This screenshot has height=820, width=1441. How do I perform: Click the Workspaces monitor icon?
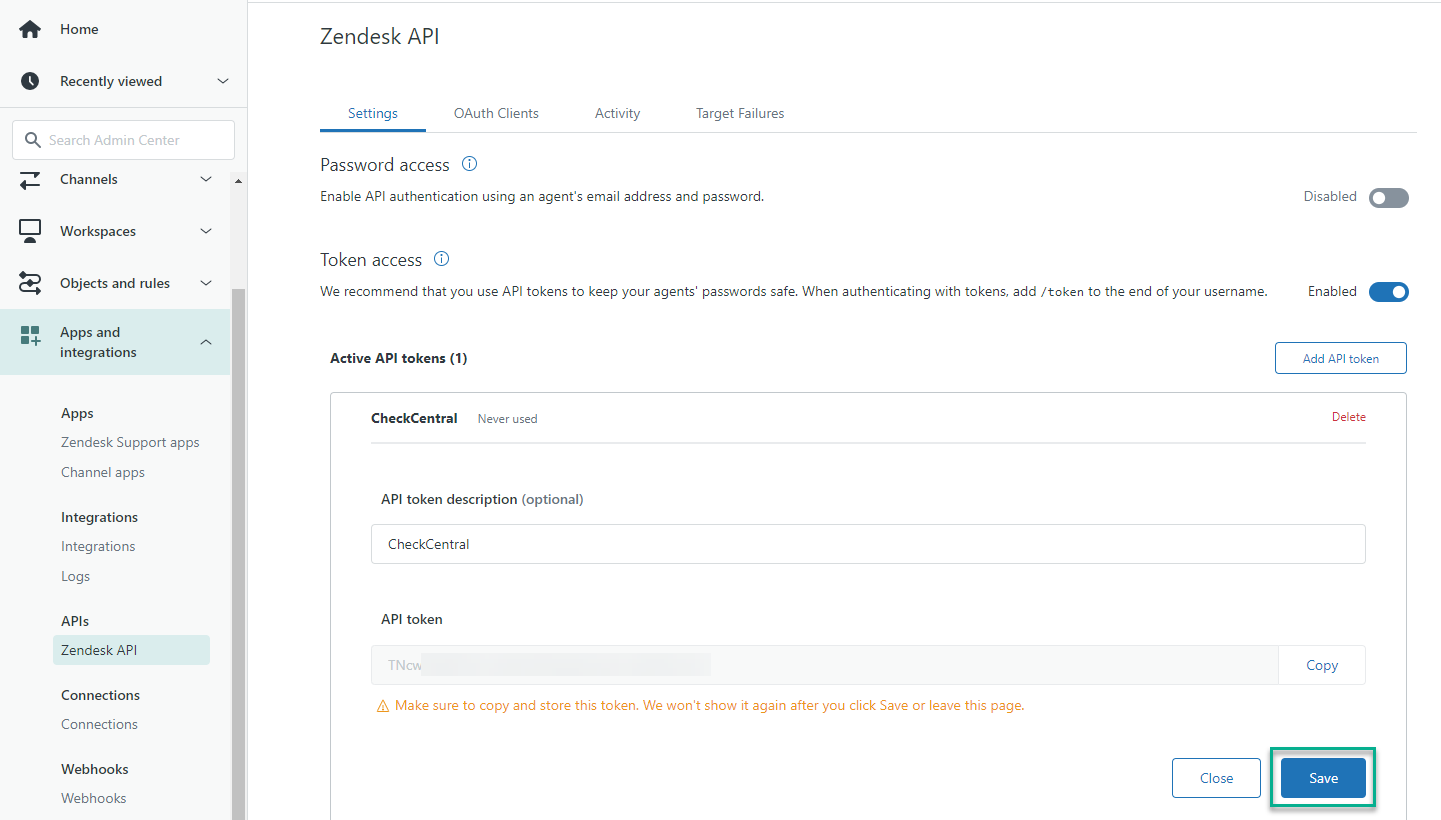coord(30,231)
